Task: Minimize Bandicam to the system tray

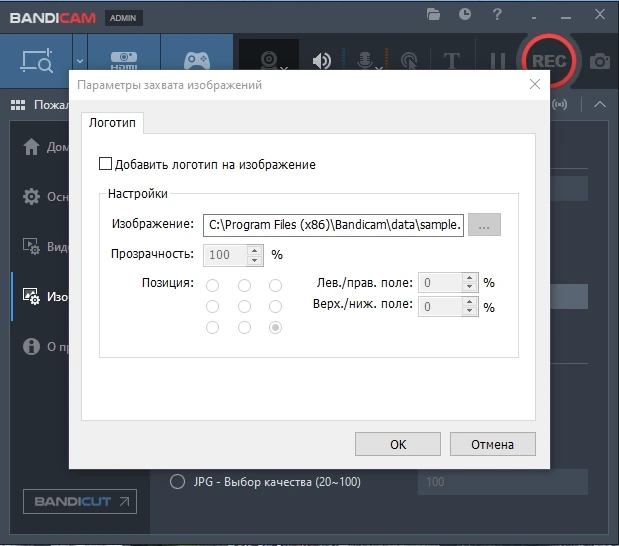Action: [x=534, y=17]
